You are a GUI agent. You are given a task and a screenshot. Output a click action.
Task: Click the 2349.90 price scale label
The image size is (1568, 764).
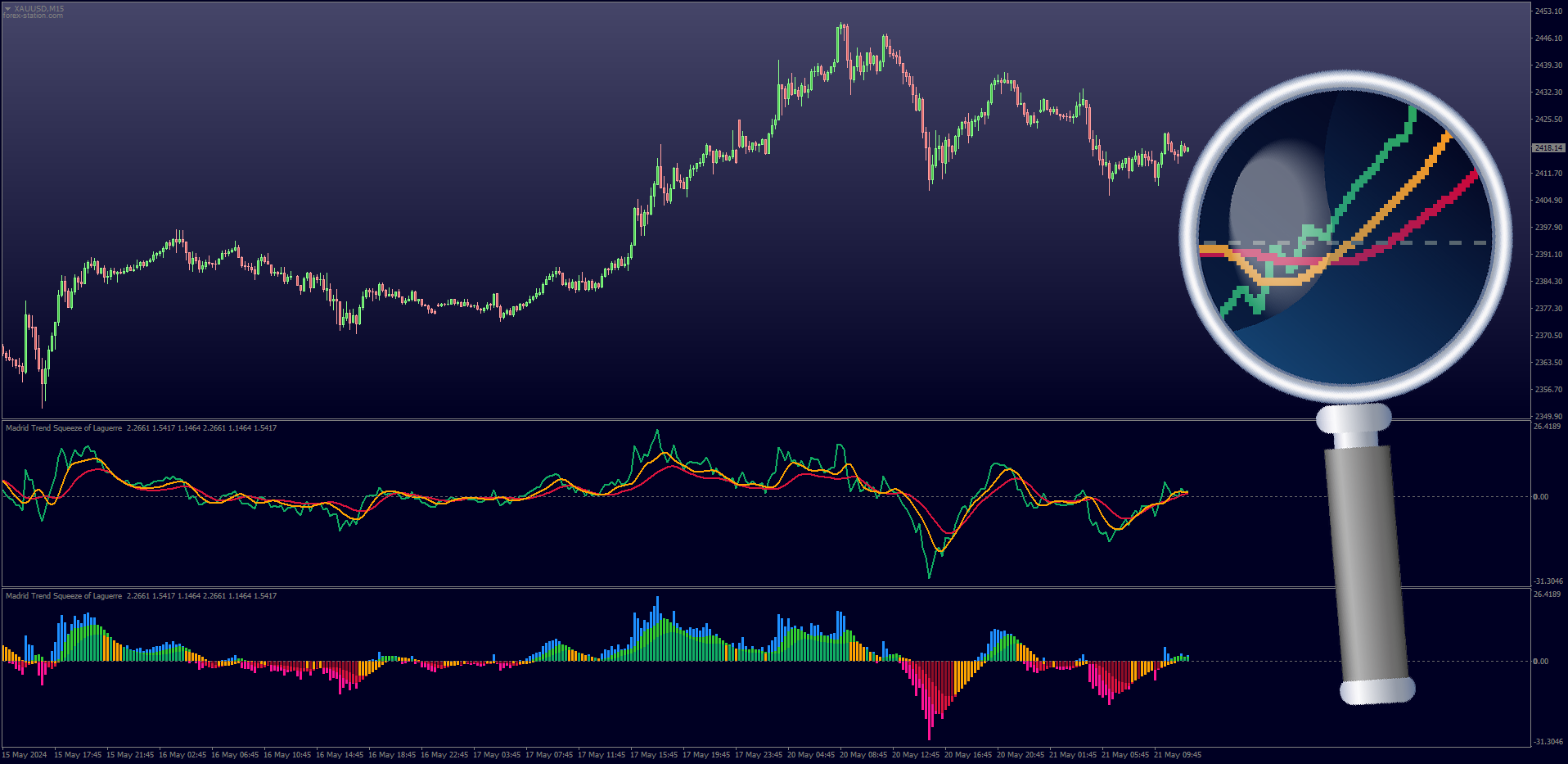[x=1548, y=416]
